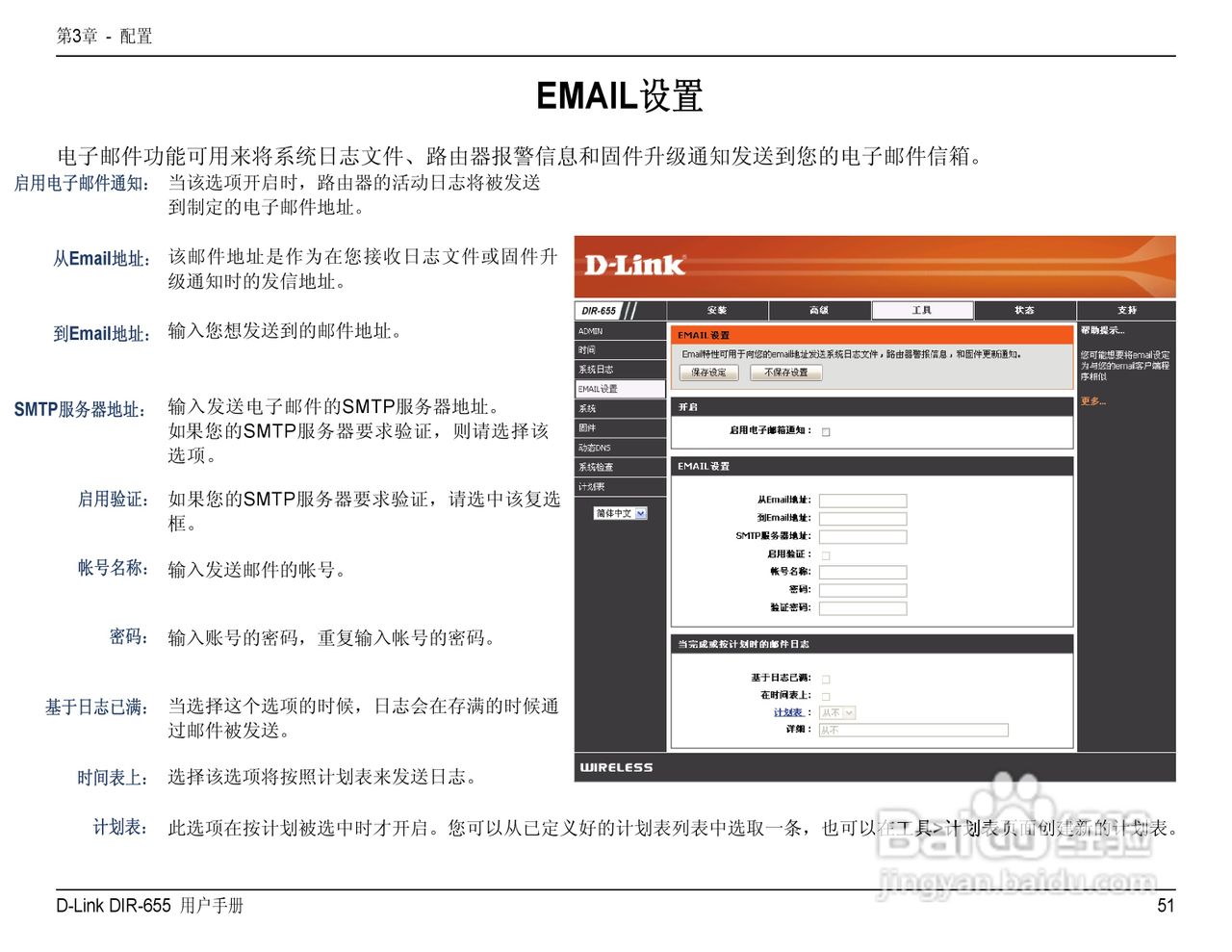This screenshot has width=1232, height=952.
Task: Click the blue 密码 manual label
Action: coord(129,636)
